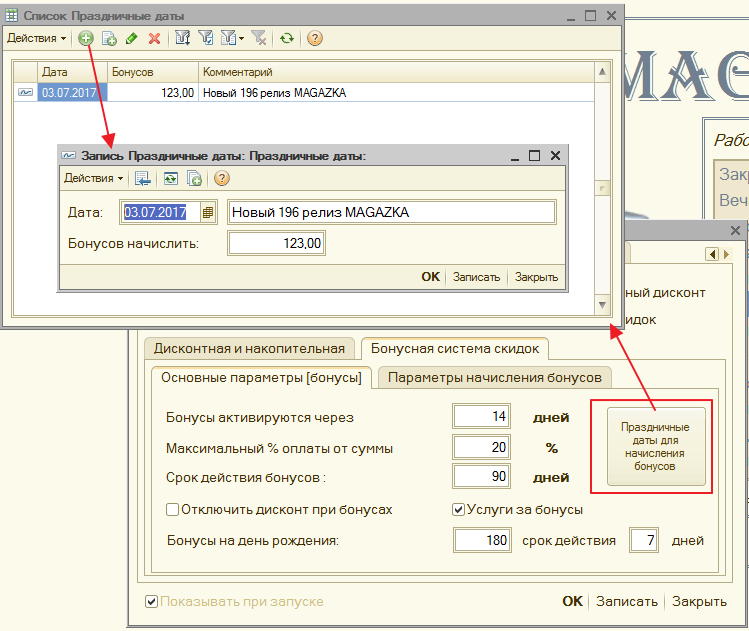Refresh the holiday dates list

pyautogui.click(x=287, y=38)
